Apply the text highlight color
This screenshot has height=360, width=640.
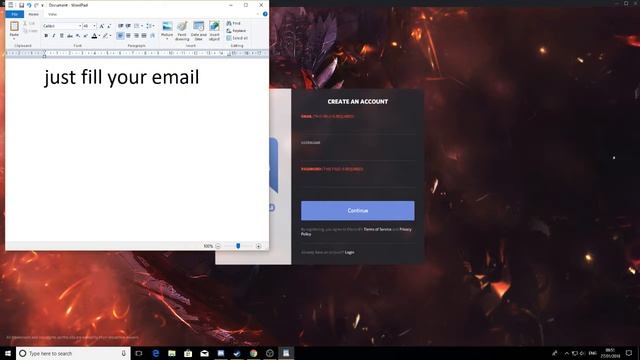(105, 36)
